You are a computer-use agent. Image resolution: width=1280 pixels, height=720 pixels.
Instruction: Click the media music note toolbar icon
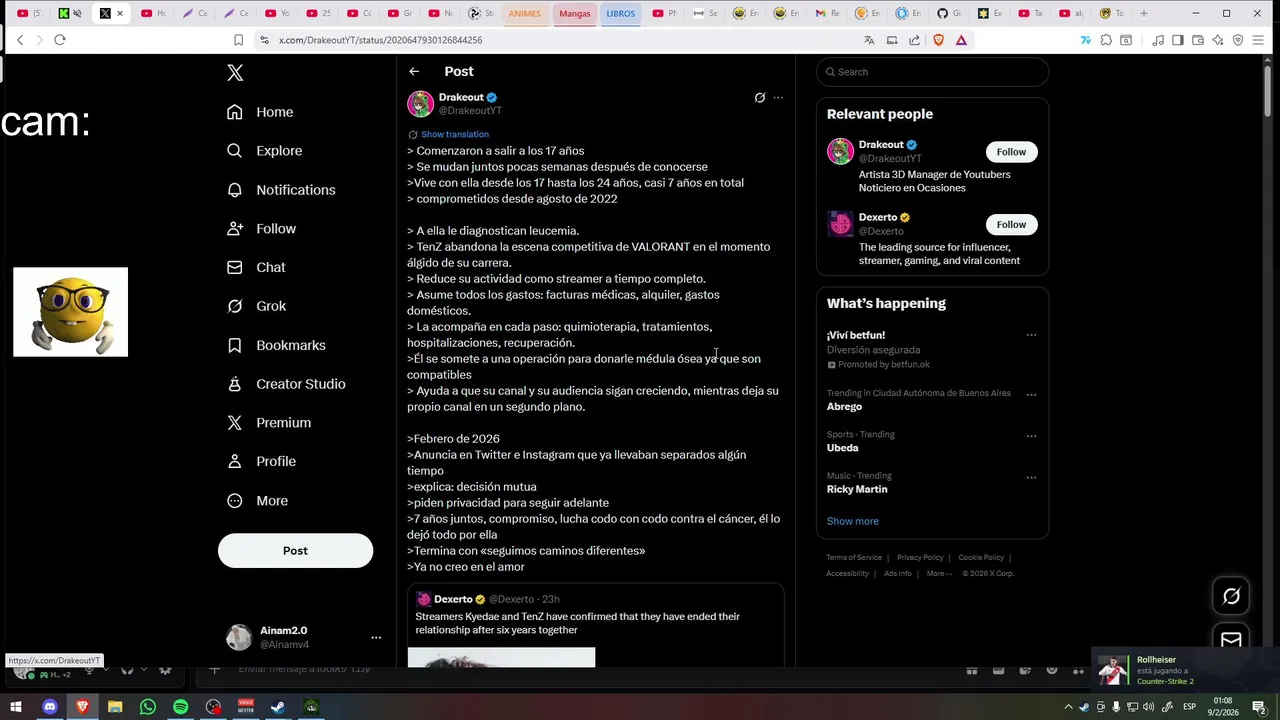coord(1158,40)
